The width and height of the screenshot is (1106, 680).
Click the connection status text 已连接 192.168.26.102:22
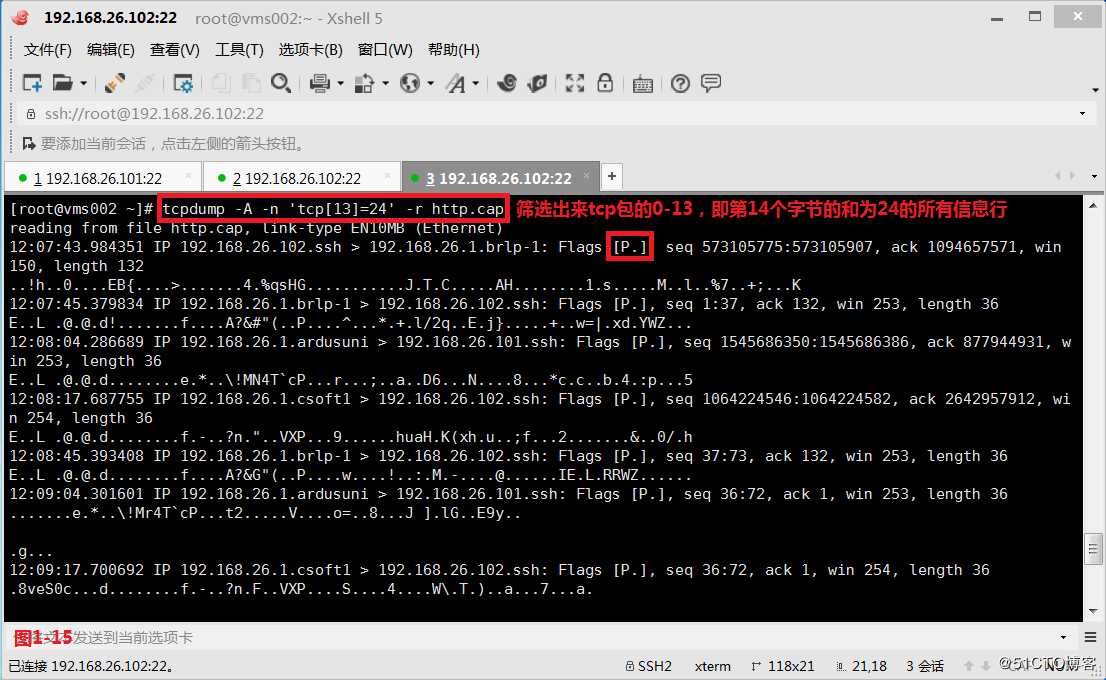coord(91,666)
